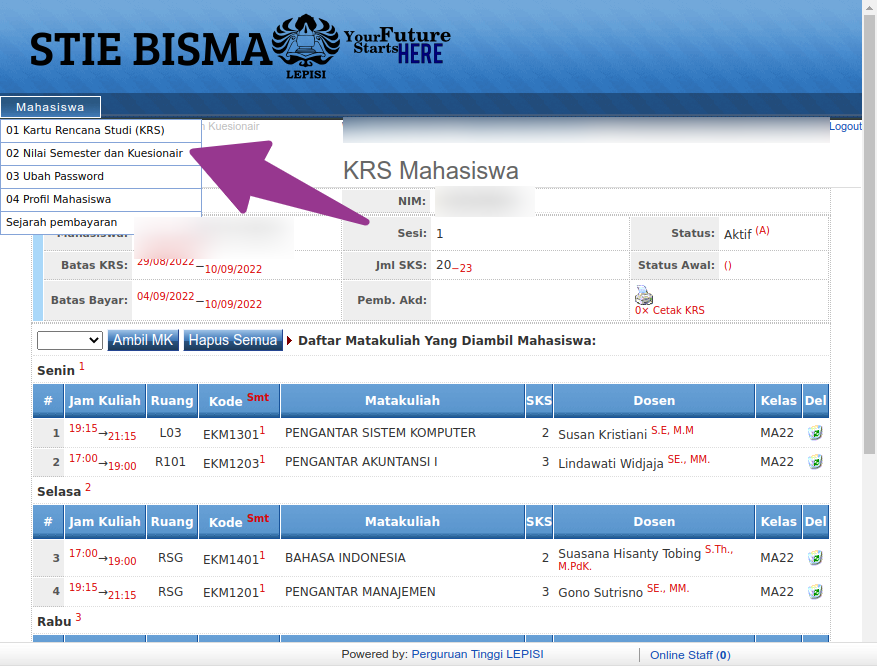Image resolution: width=877 pixels, height=666 pixels.
Task: Select 04 Profil Mahasiswa
Action: click(x=101, y=199)
